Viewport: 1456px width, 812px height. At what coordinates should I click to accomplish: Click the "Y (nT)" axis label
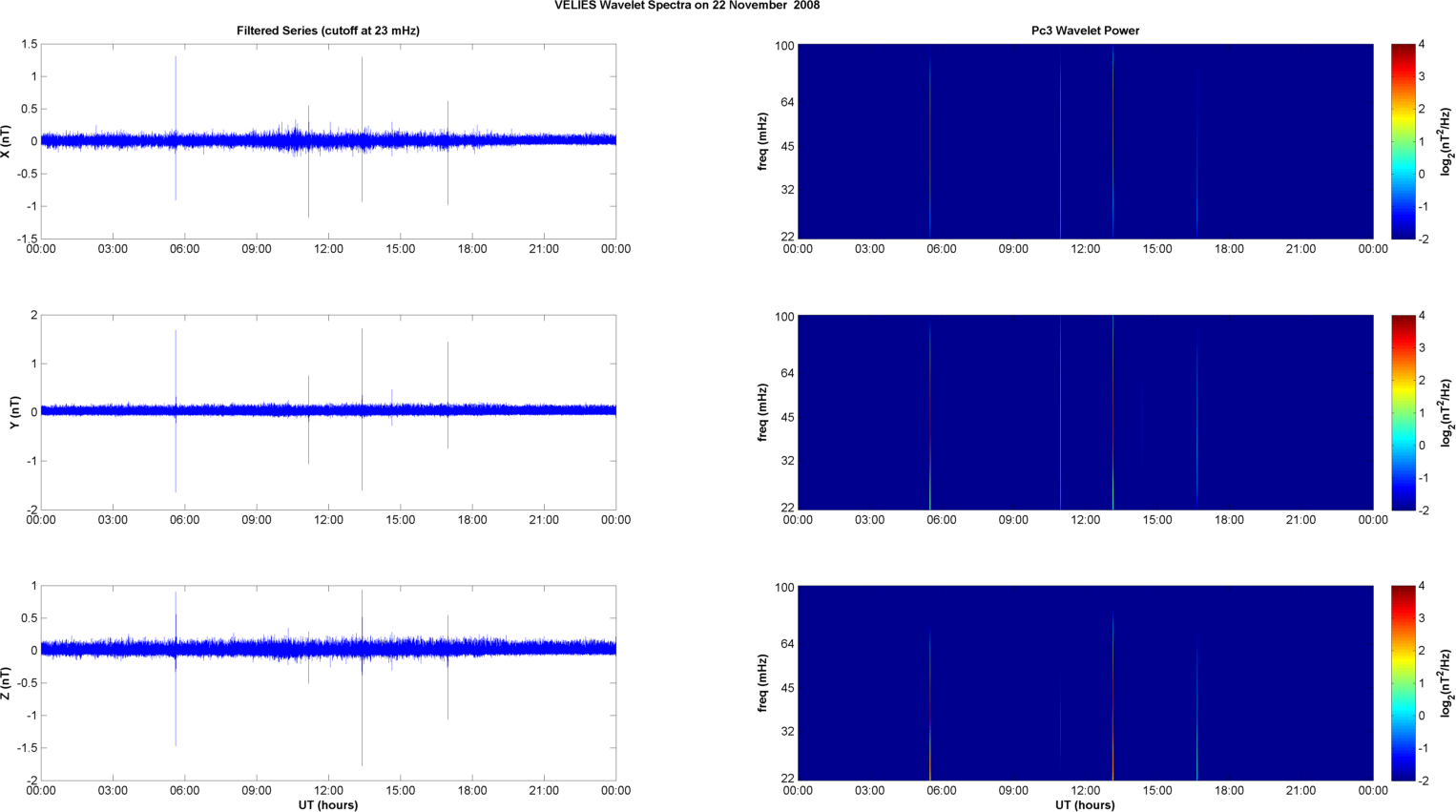(14, 412)
